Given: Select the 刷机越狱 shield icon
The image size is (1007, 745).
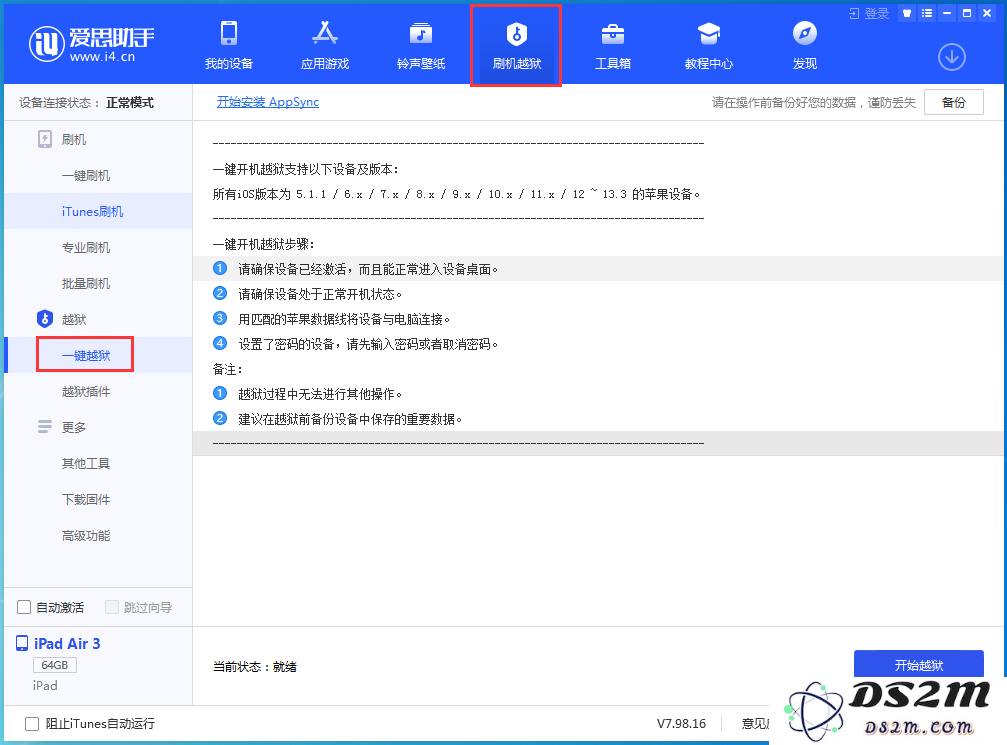Looking at the screenshot, I should click(516, 33).
